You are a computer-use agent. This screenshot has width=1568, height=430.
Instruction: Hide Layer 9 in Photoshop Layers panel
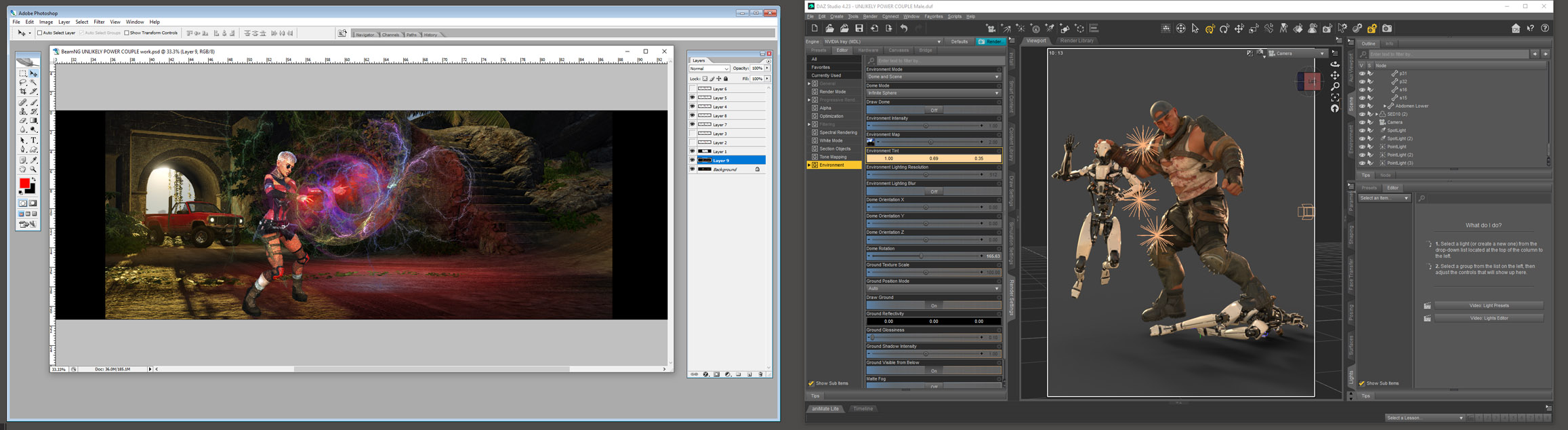point(693,160)
